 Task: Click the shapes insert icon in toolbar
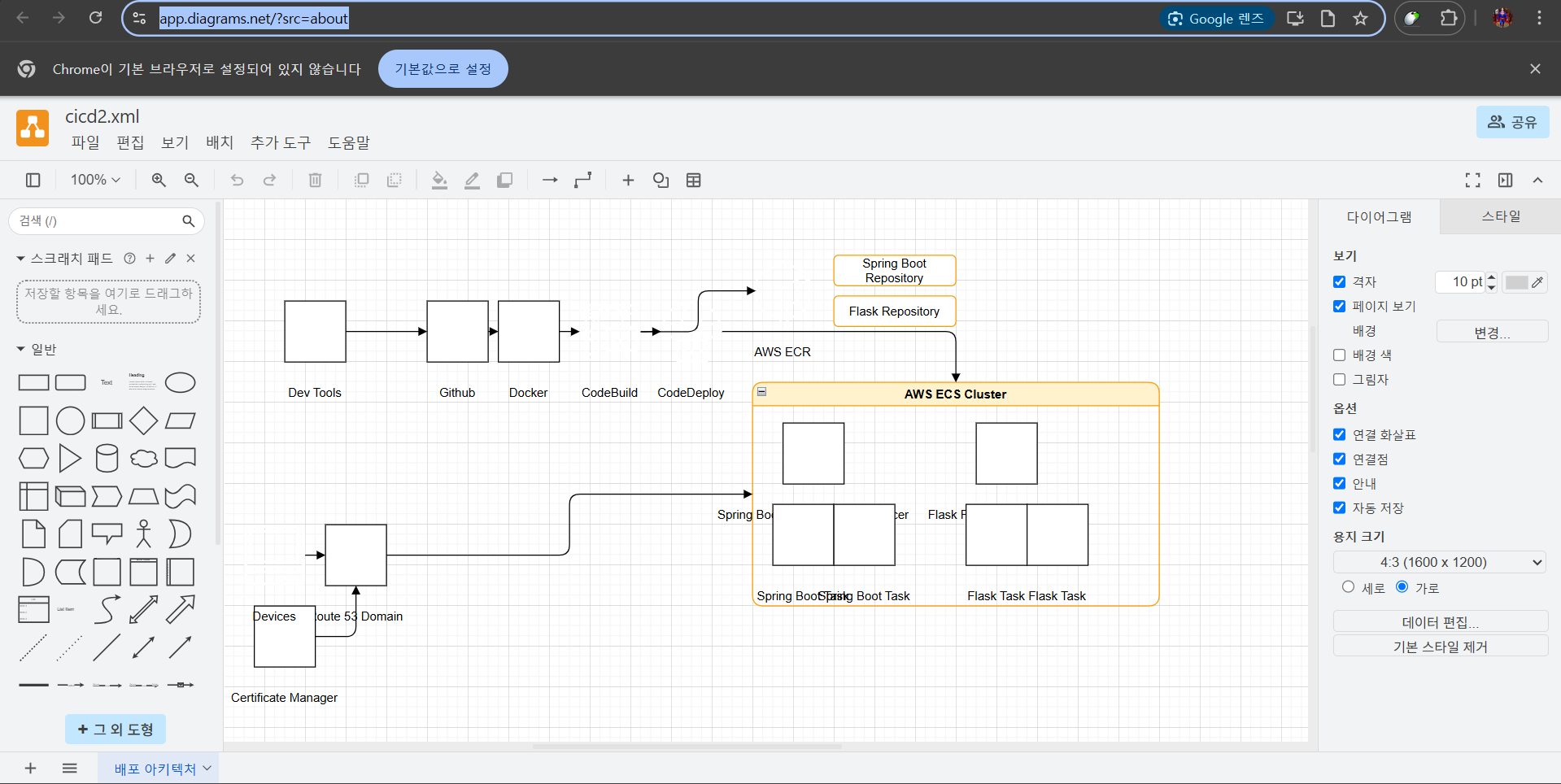(661, 180)
